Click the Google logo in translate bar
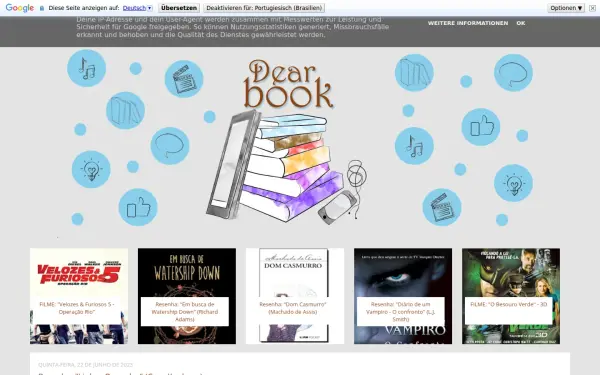Viewport: 600px width, 375px height. click(x=20, y=8)
